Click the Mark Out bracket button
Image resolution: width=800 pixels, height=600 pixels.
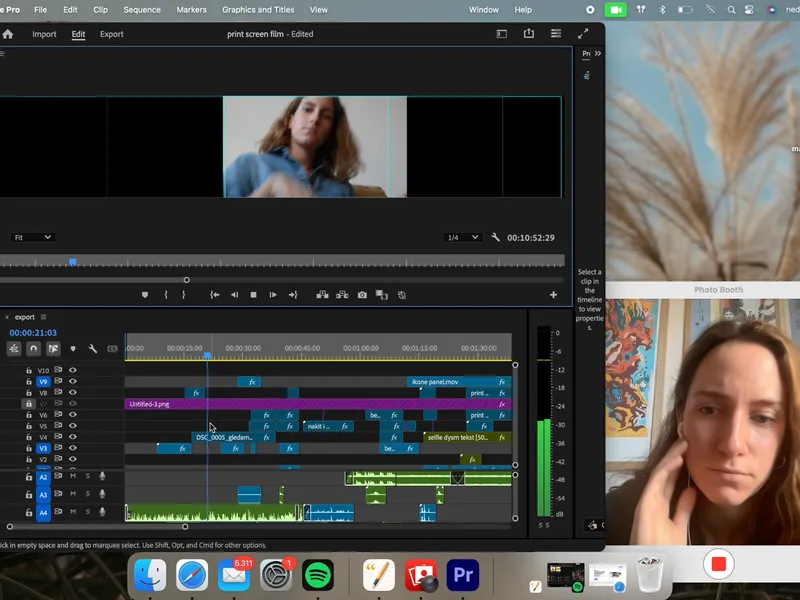(184, 295)
